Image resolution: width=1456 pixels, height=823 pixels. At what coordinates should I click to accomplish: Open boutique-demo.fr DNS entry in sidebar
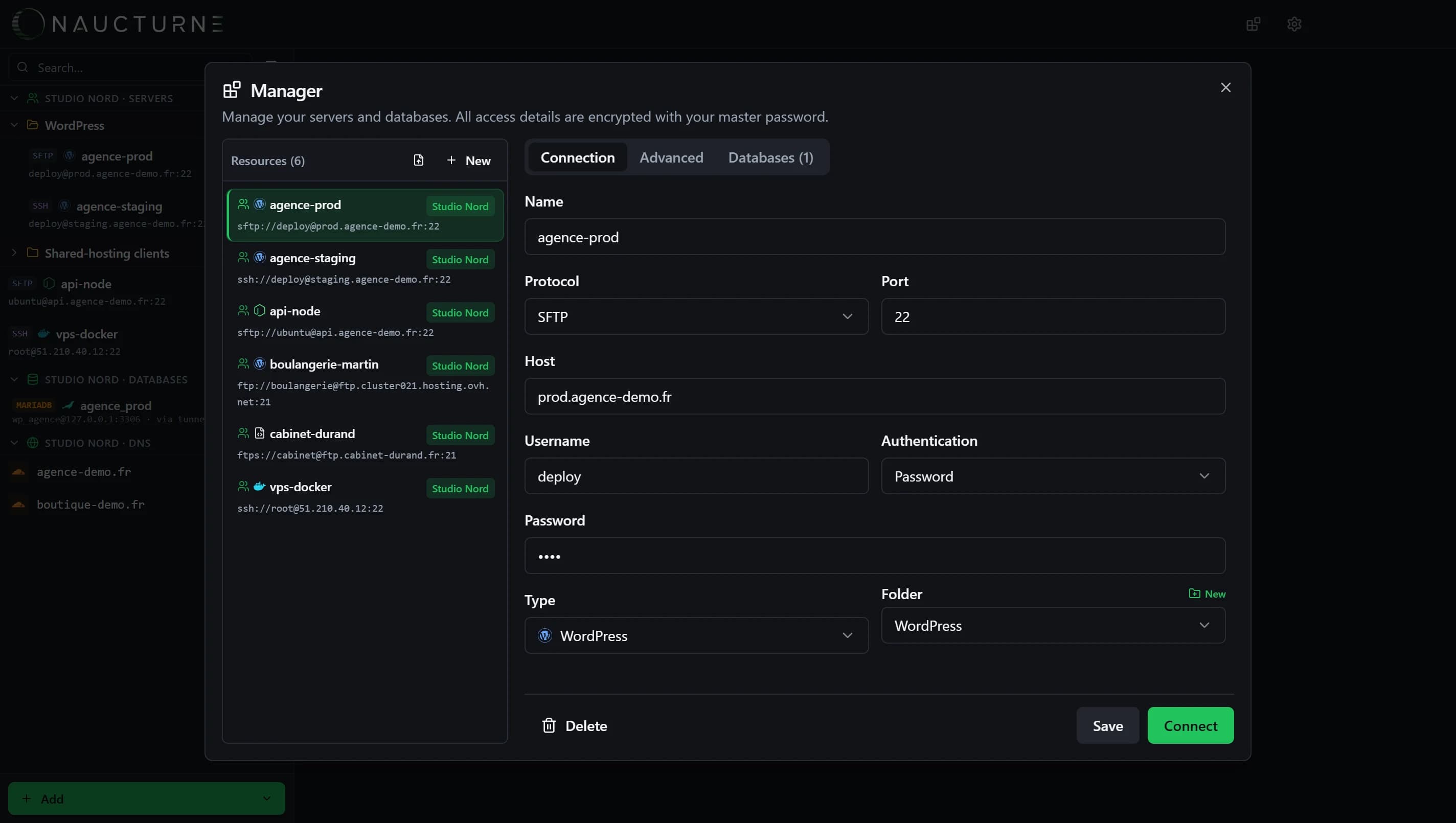pos(90,504)
